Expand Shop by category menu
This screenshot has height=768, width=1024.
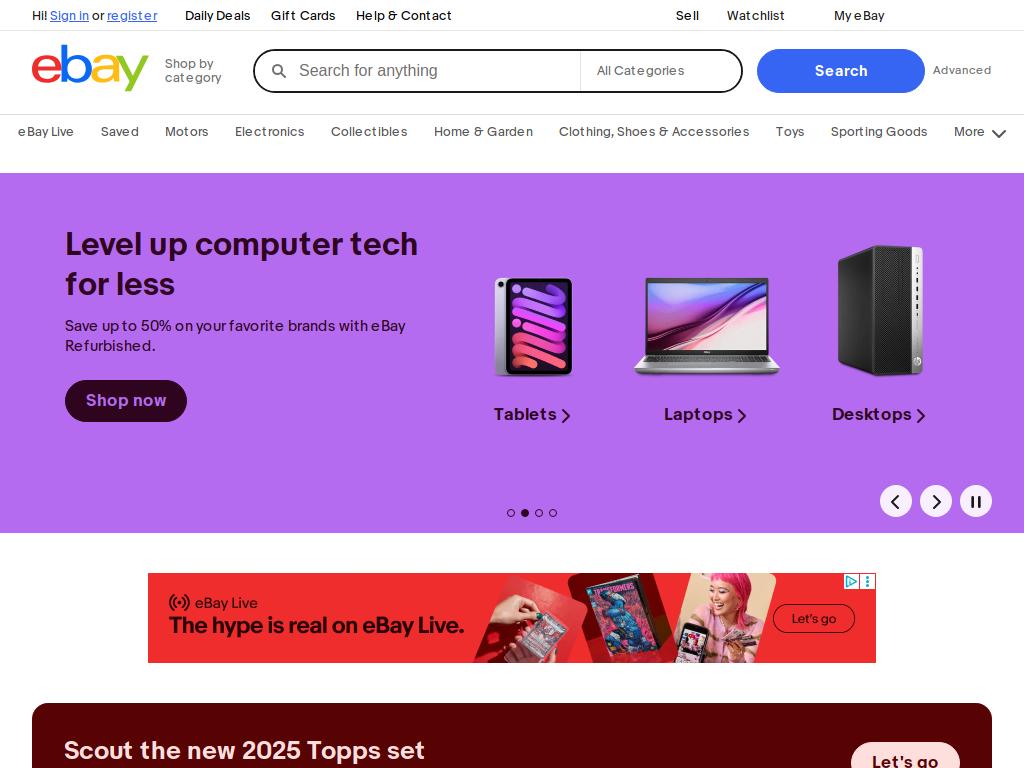point(193,71)
